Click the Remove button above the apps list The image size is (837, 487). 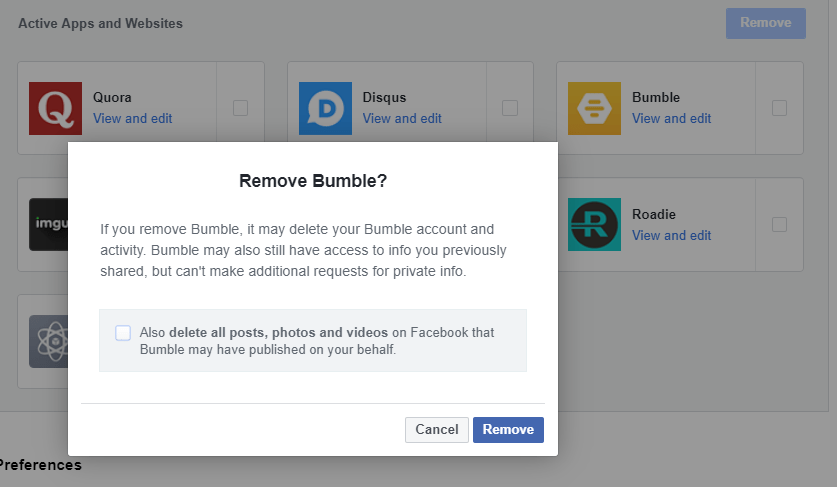coord(765,23)
